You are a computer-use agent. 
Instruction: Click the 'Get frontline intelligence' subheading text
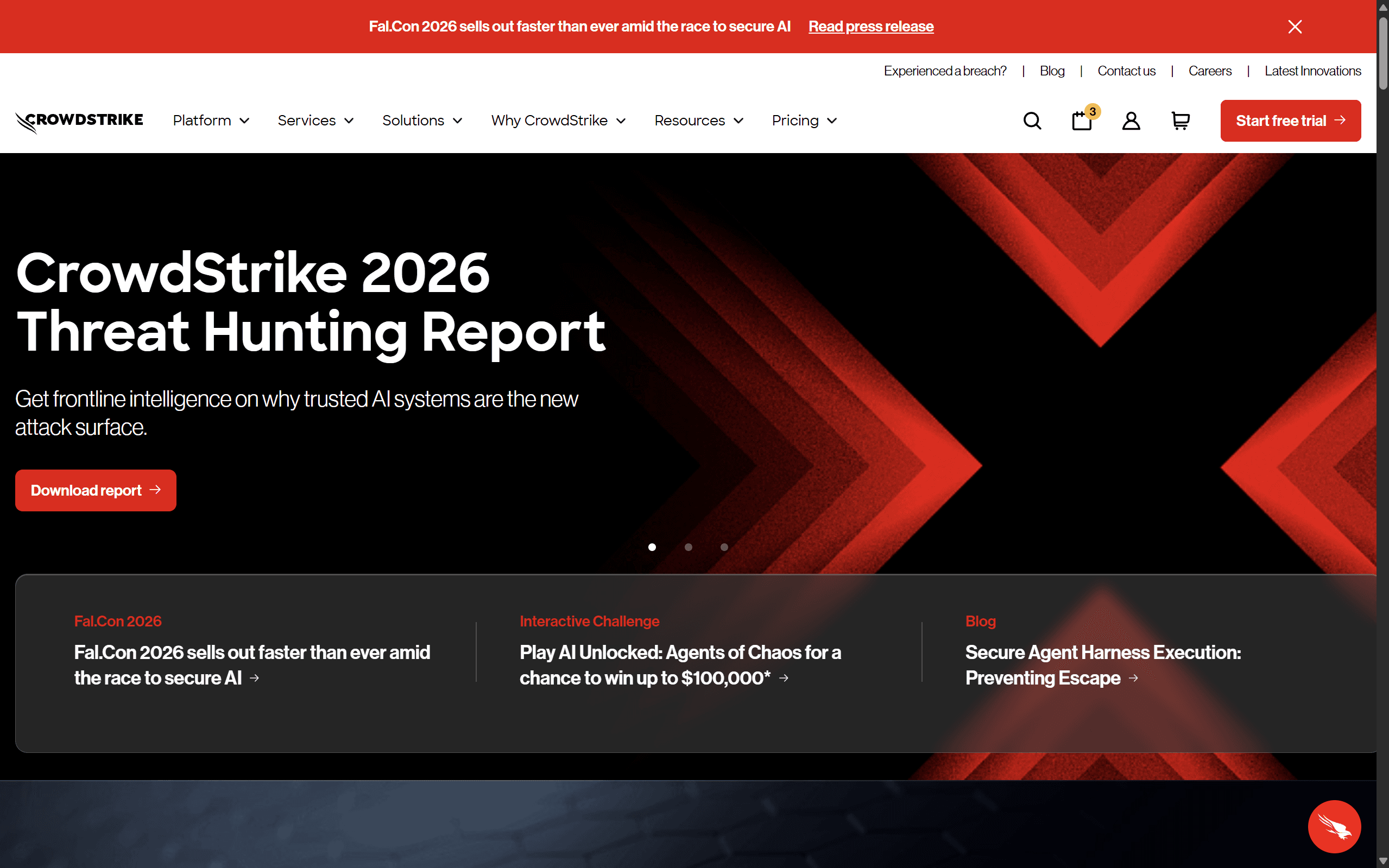pyautogui.click(x=296, y=413)
